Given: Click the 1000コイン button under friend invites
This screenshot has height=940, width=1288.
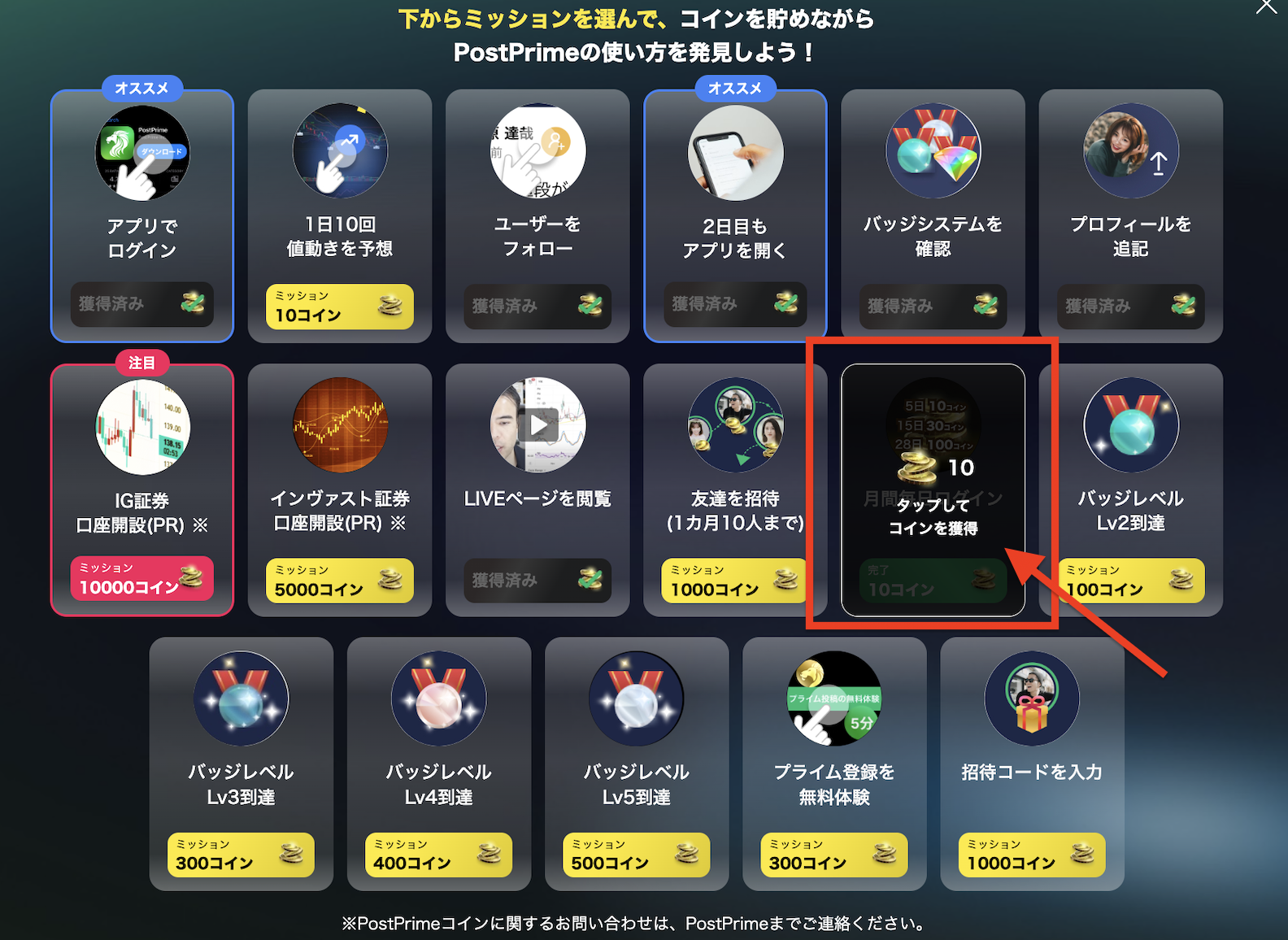Looking at the screenshot, I should [735, 581].
